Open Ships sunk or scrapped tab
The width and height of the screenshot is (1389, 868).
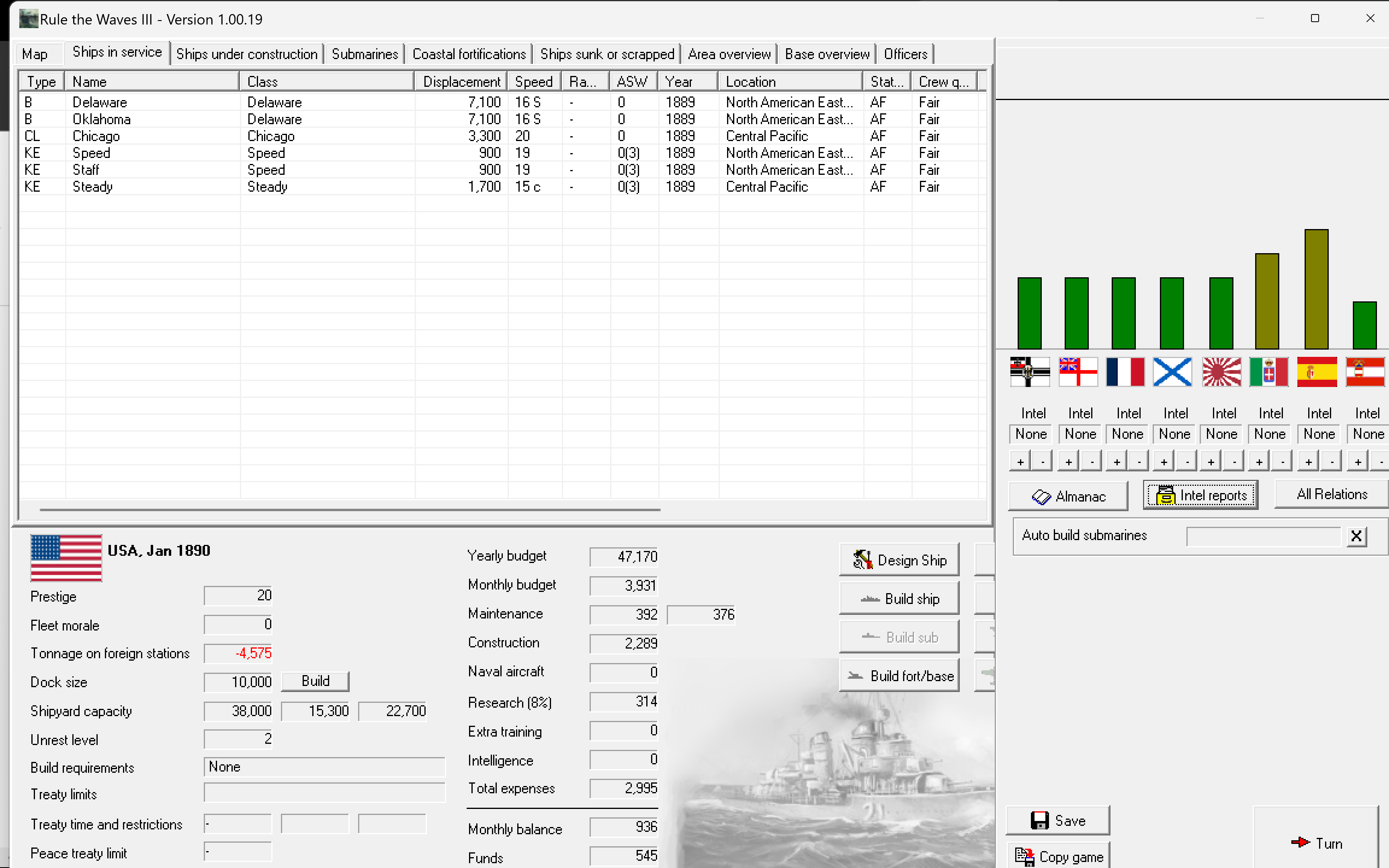click(x=607, y=54)
